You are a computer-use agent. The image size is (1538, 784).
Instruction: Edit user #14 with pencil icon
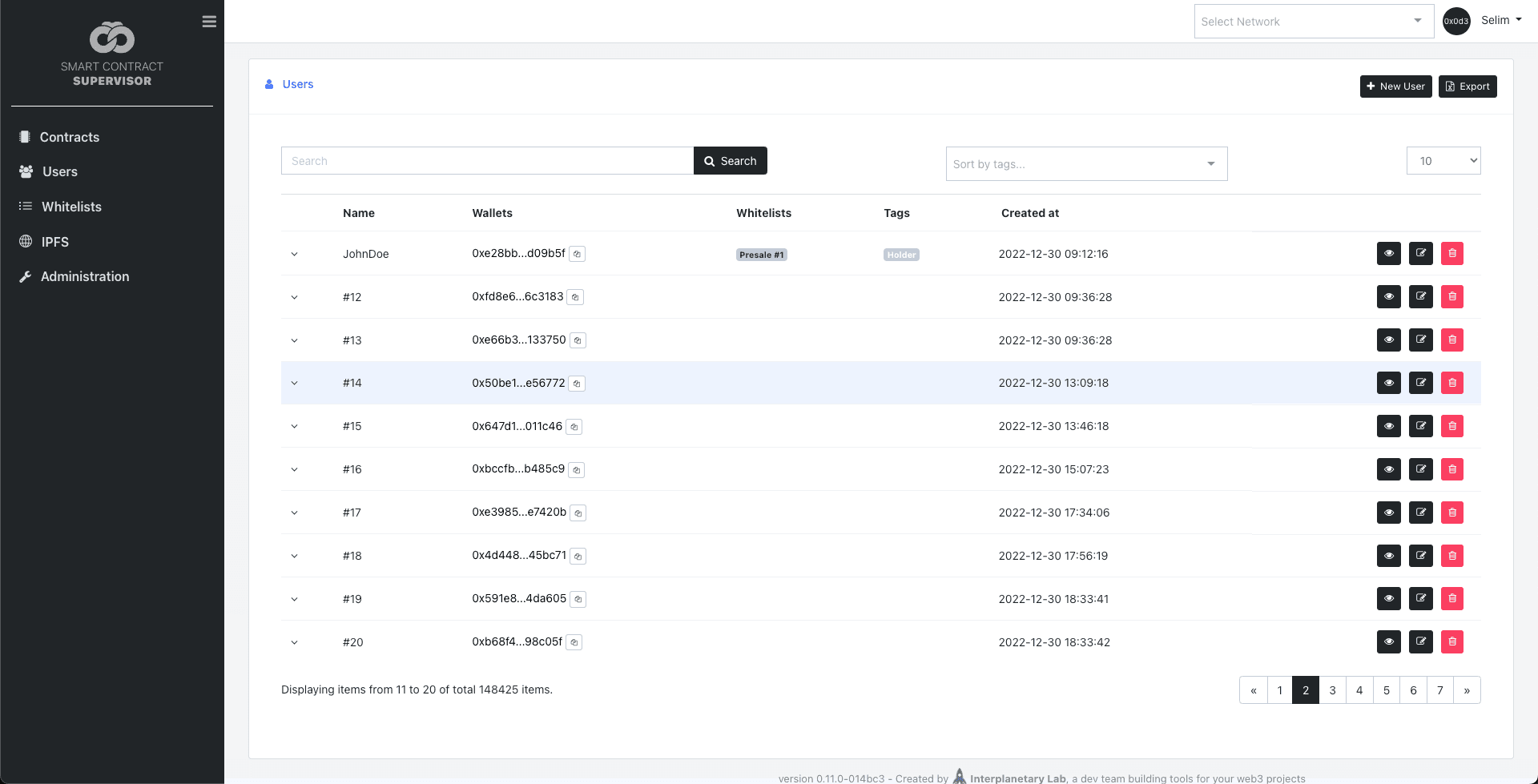(1420, 383)
